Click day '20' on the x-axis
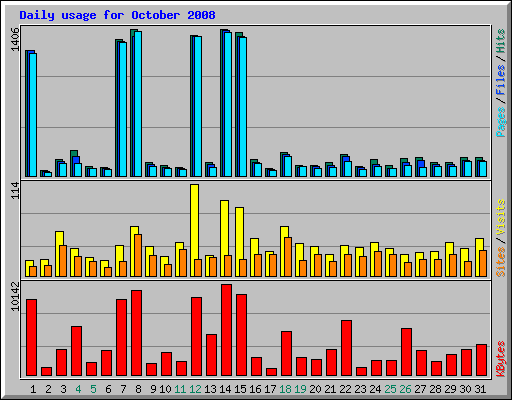512x400 pixels. (316, 389)
